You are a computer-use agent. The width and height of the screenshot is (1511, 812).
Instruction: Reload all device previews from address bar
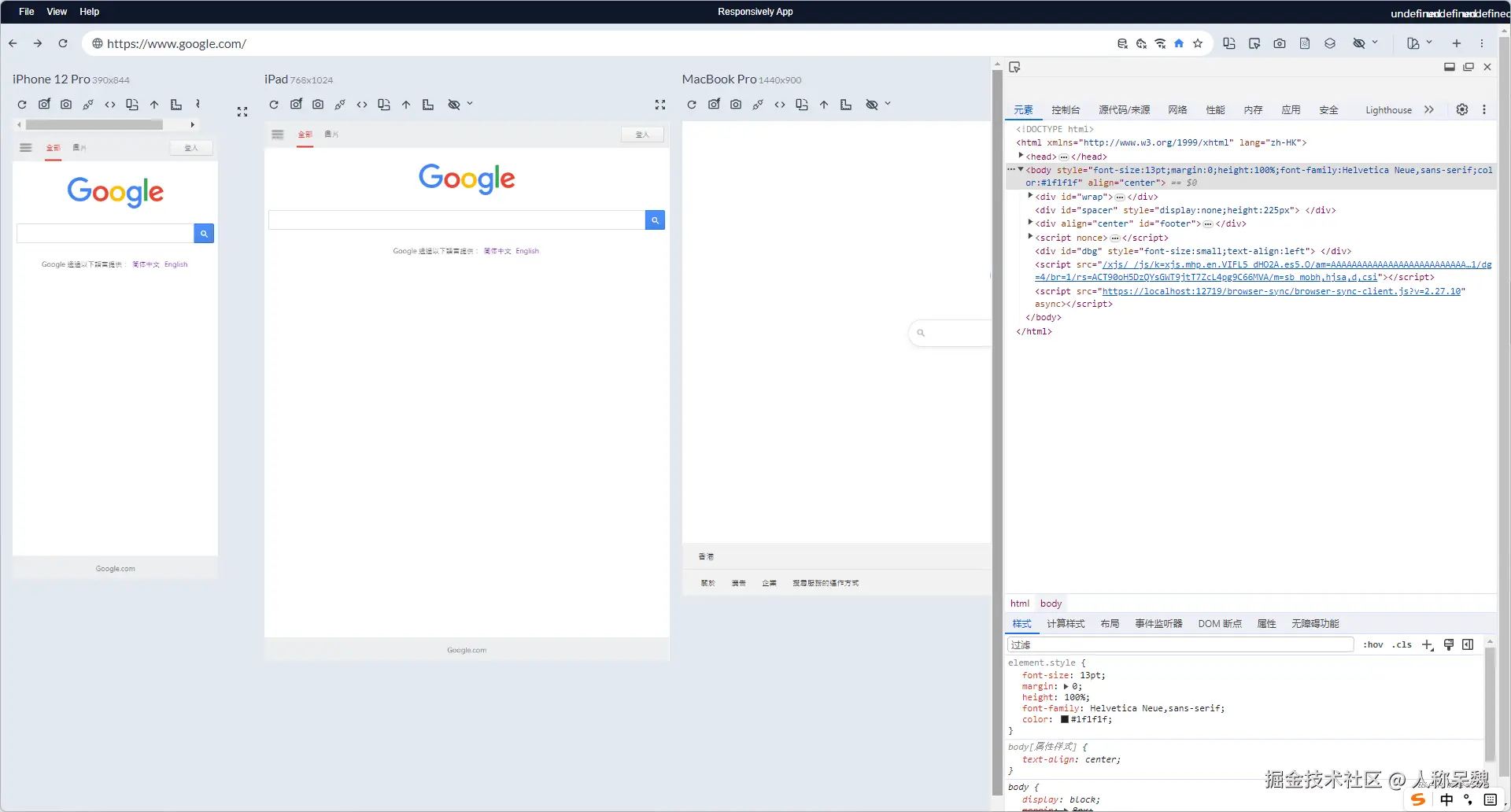pos(63,43)
